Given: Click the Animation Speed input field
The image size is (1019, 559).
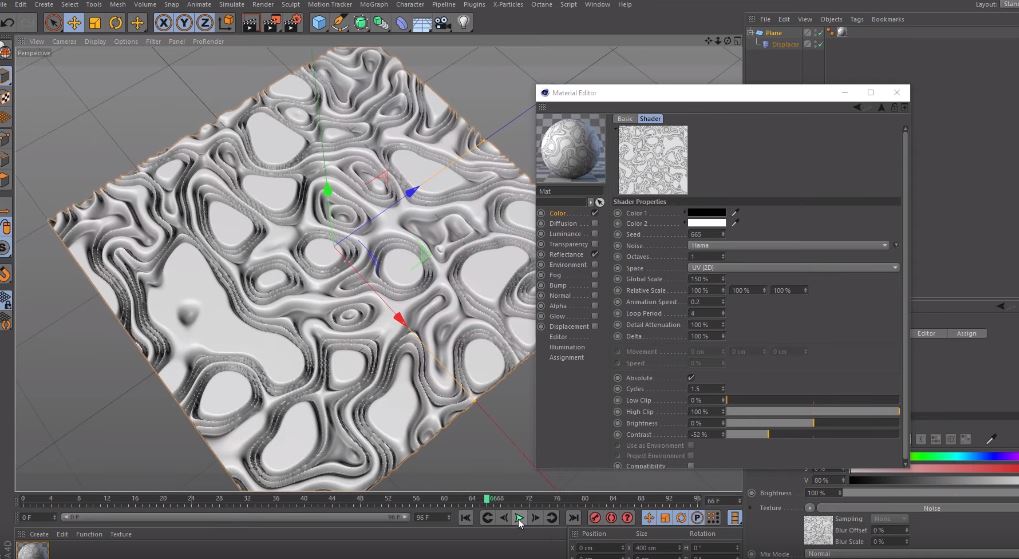Looking at the screenshot, I should [704, 302].
